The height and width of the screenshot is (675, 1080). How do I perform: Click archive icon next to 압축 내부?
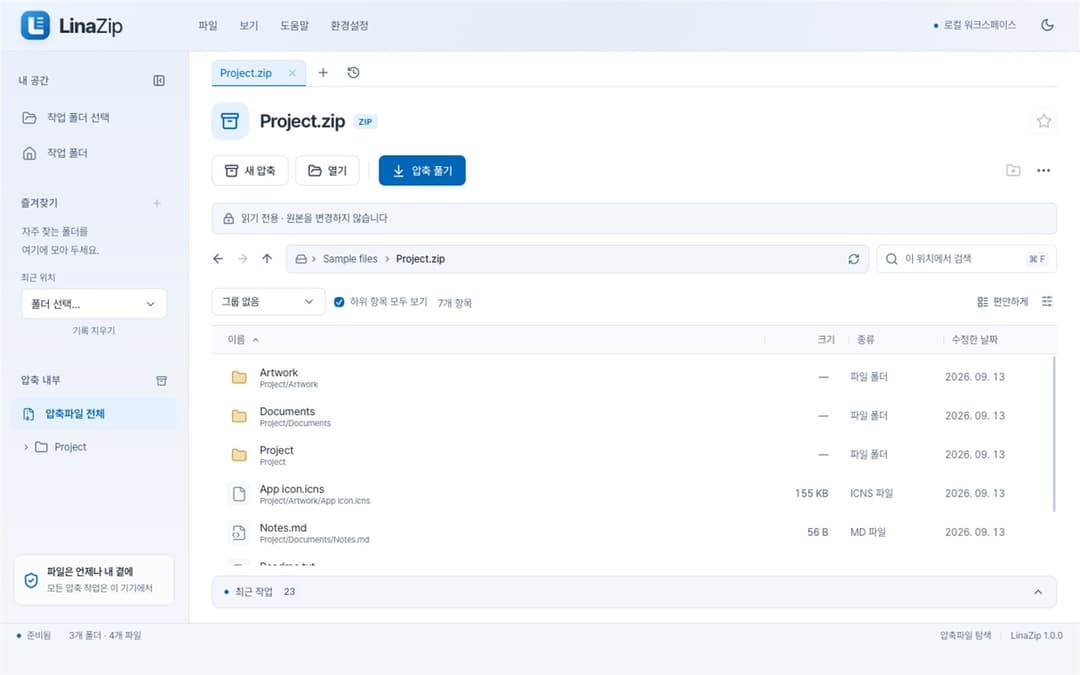[161, 380]
